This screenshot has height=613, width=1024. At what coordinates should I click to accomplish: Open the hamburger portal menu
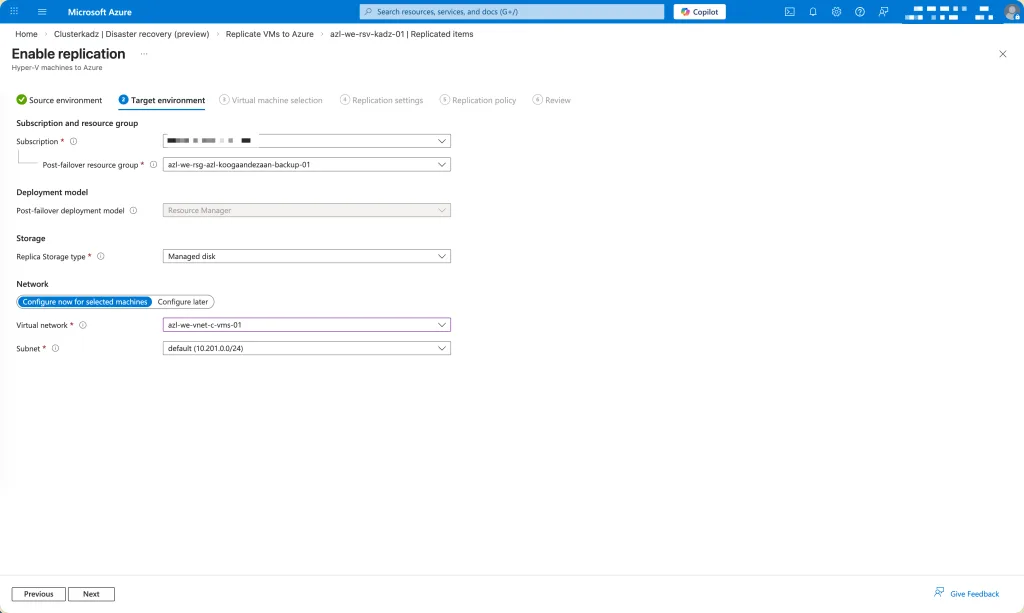42,12
